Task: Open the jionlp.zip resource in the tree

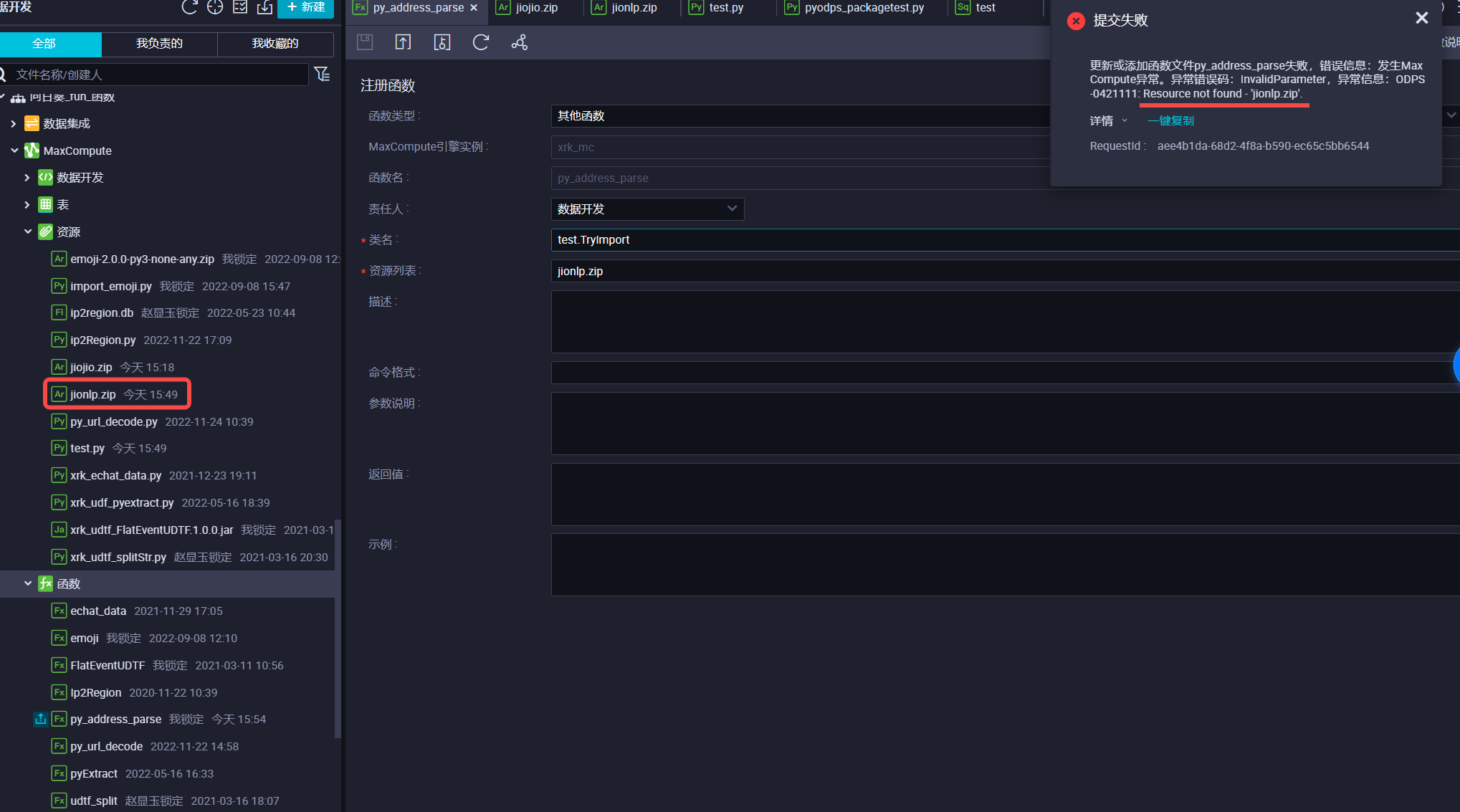Action: click(x=92, y=394)
